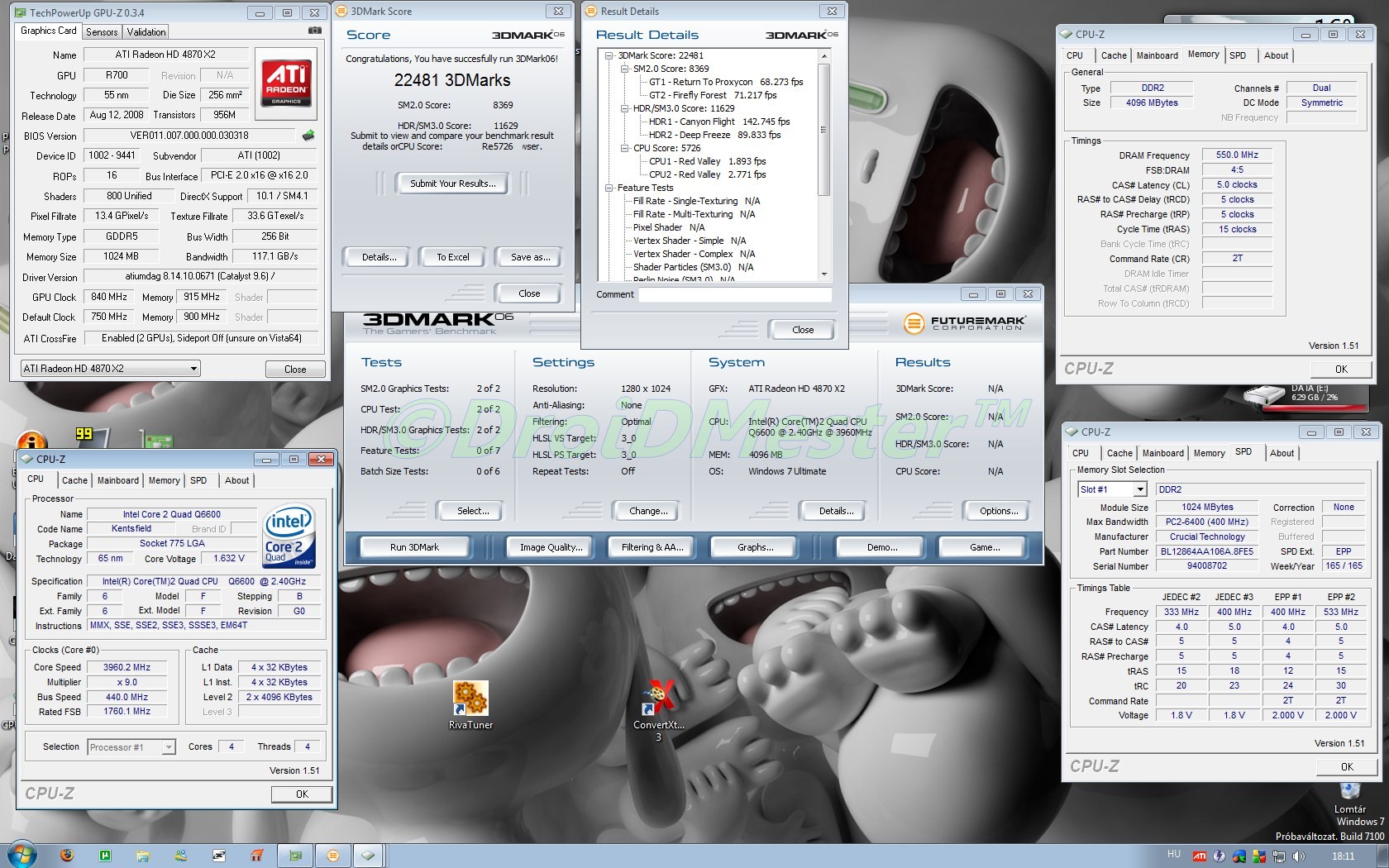The height and width of the screenshot is (868, 1389).
Task: Open SPD tab in bottom-left CPU-Z window
Action: [198, 480]
